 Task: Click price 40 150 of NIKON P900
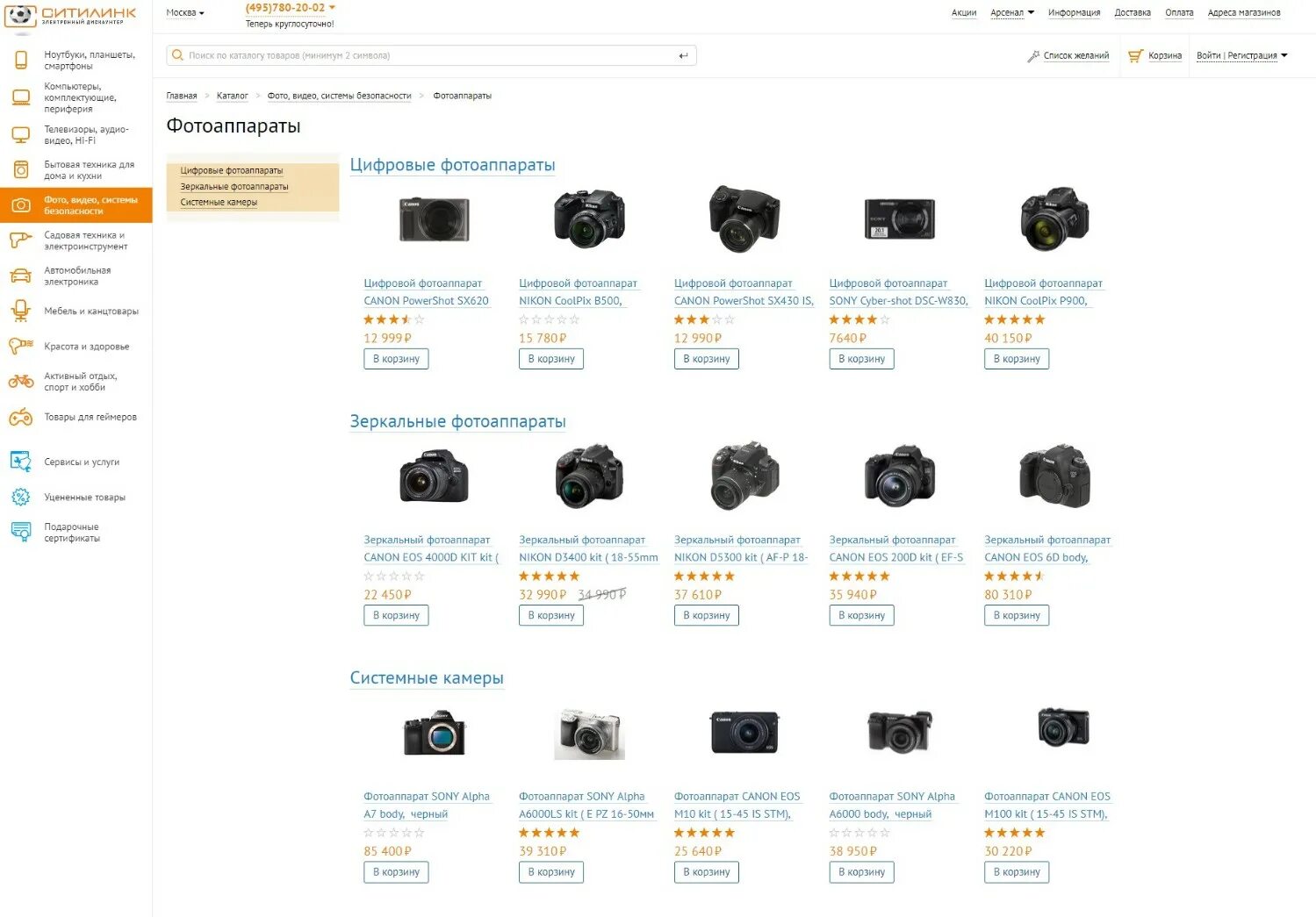coord(1008,339)
